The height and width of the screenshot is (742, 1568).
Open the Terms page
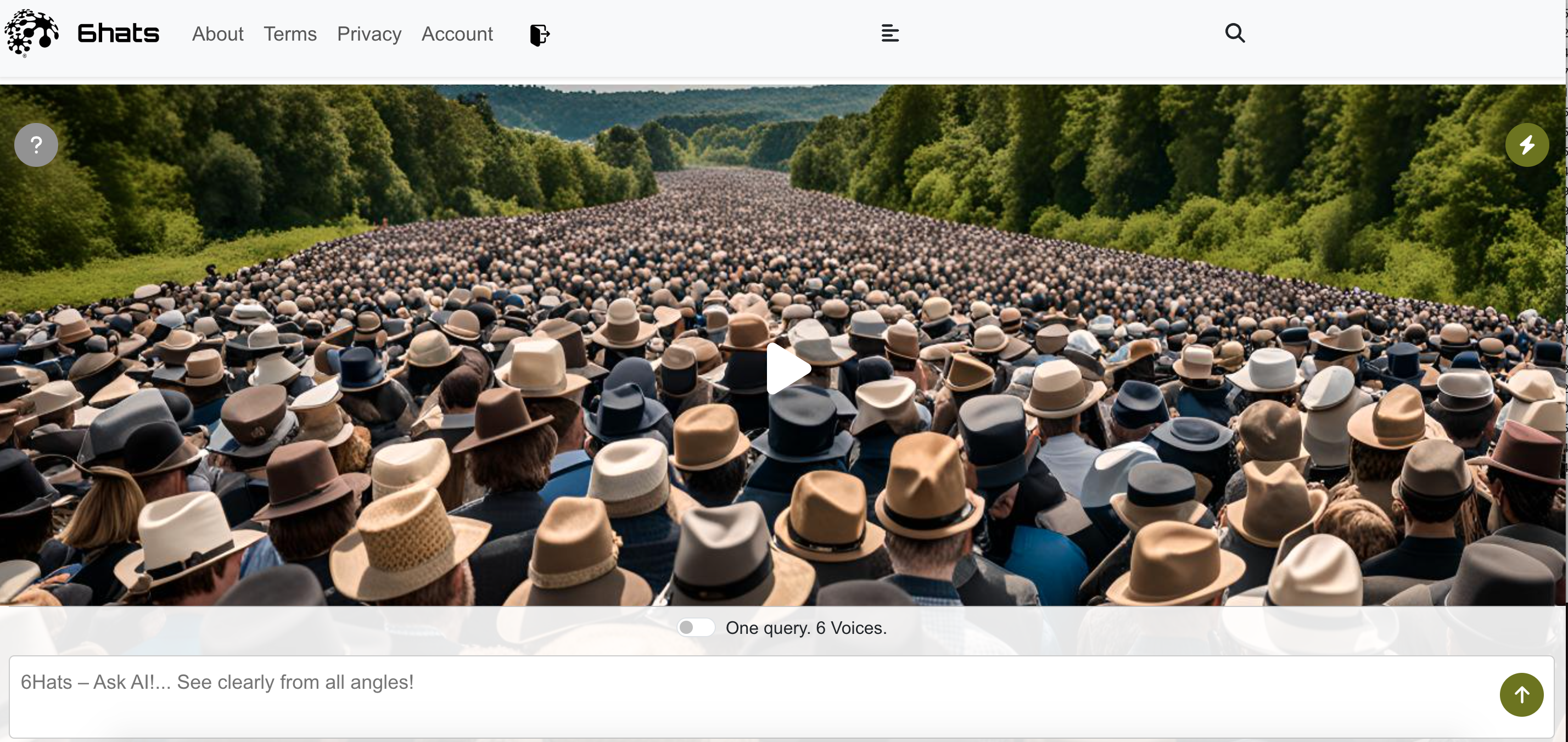pos(290,34)
